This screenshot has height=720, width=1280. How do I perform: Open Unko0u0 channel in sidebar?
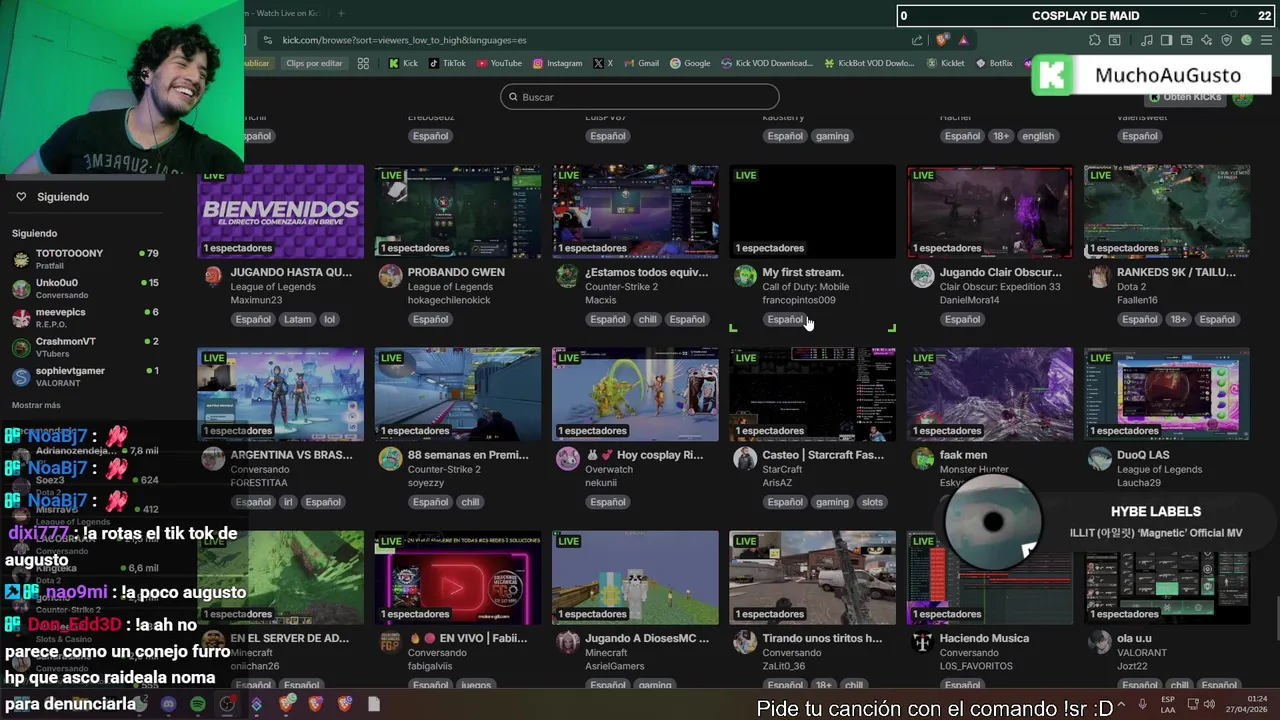pos(85,288)
